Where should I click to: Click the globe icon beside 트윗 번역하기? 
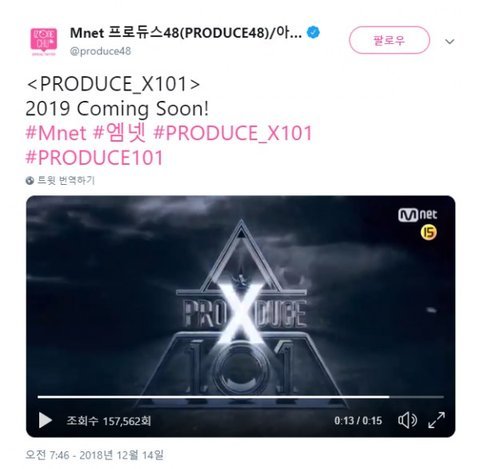(x=30, y=181)
